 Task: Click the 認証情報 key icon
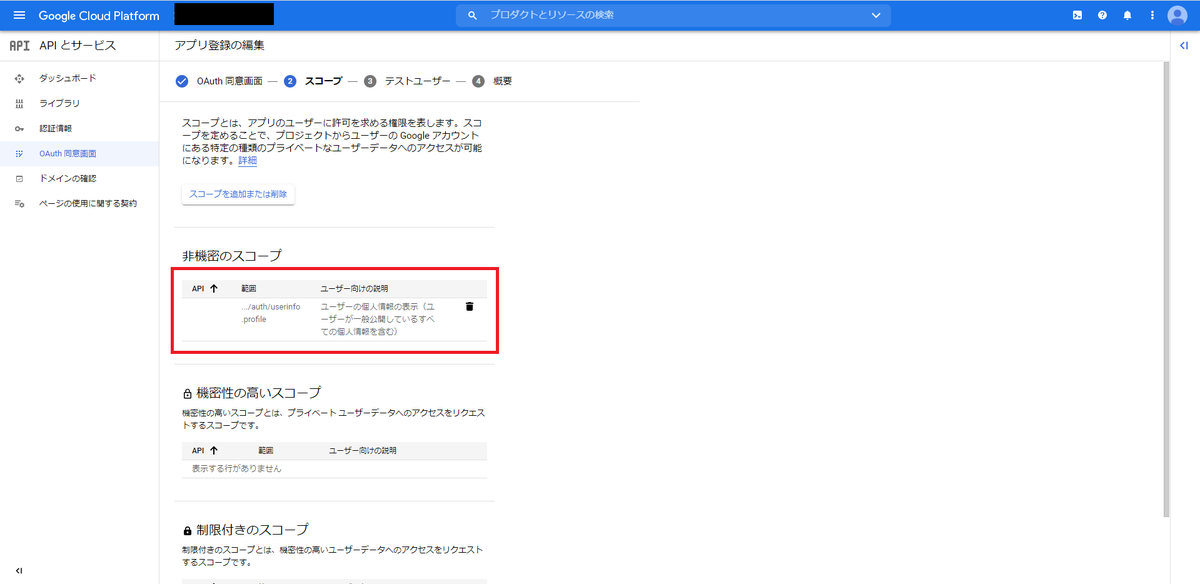coord(19,128)
